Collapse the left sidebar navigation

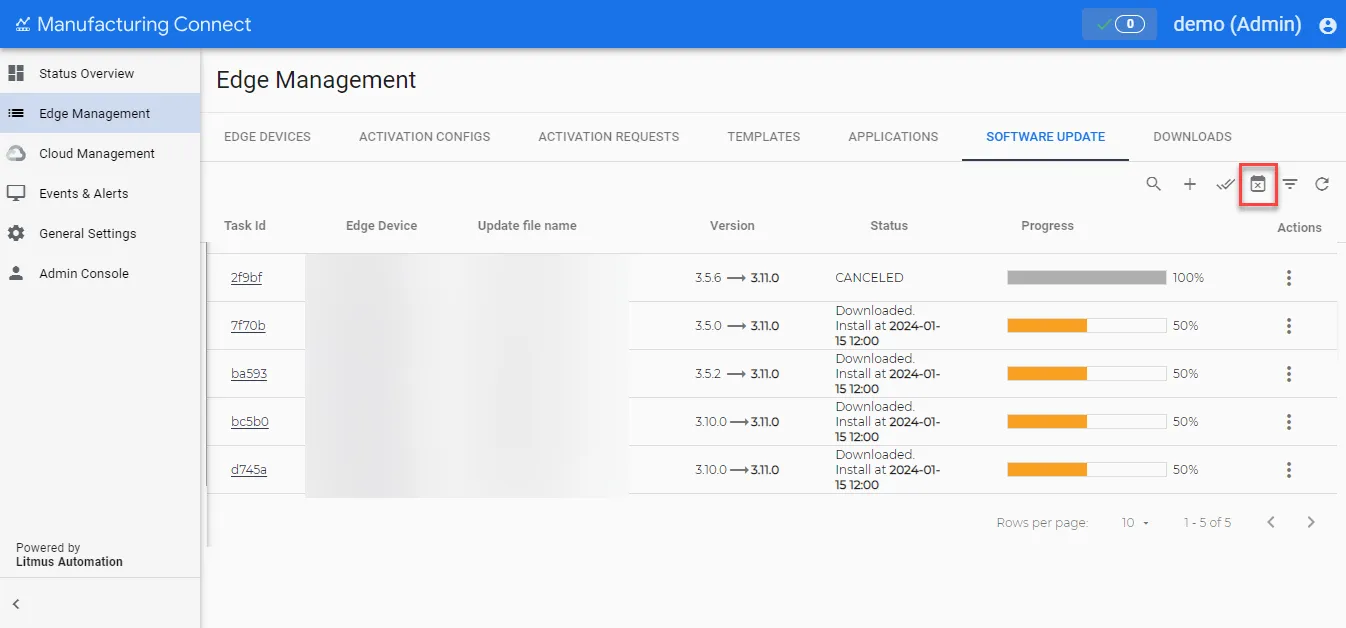click(16, 604)
